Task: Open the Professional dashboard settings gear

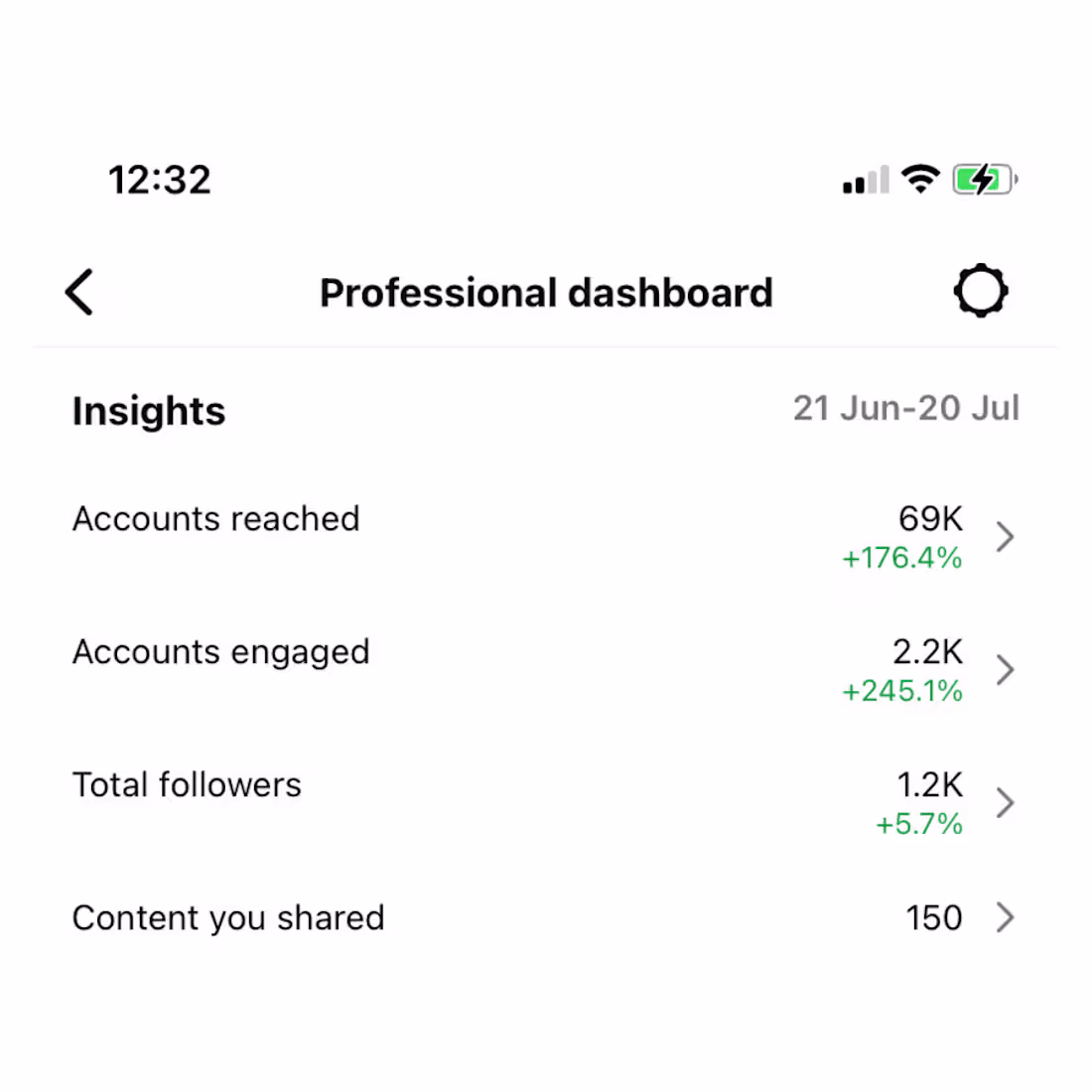Action: (x=981, y=290)
